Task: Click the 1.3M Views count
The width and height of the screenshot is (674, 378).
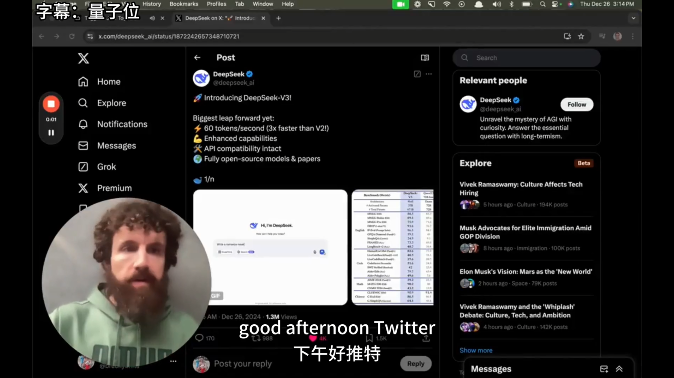Action: (281, 317)
